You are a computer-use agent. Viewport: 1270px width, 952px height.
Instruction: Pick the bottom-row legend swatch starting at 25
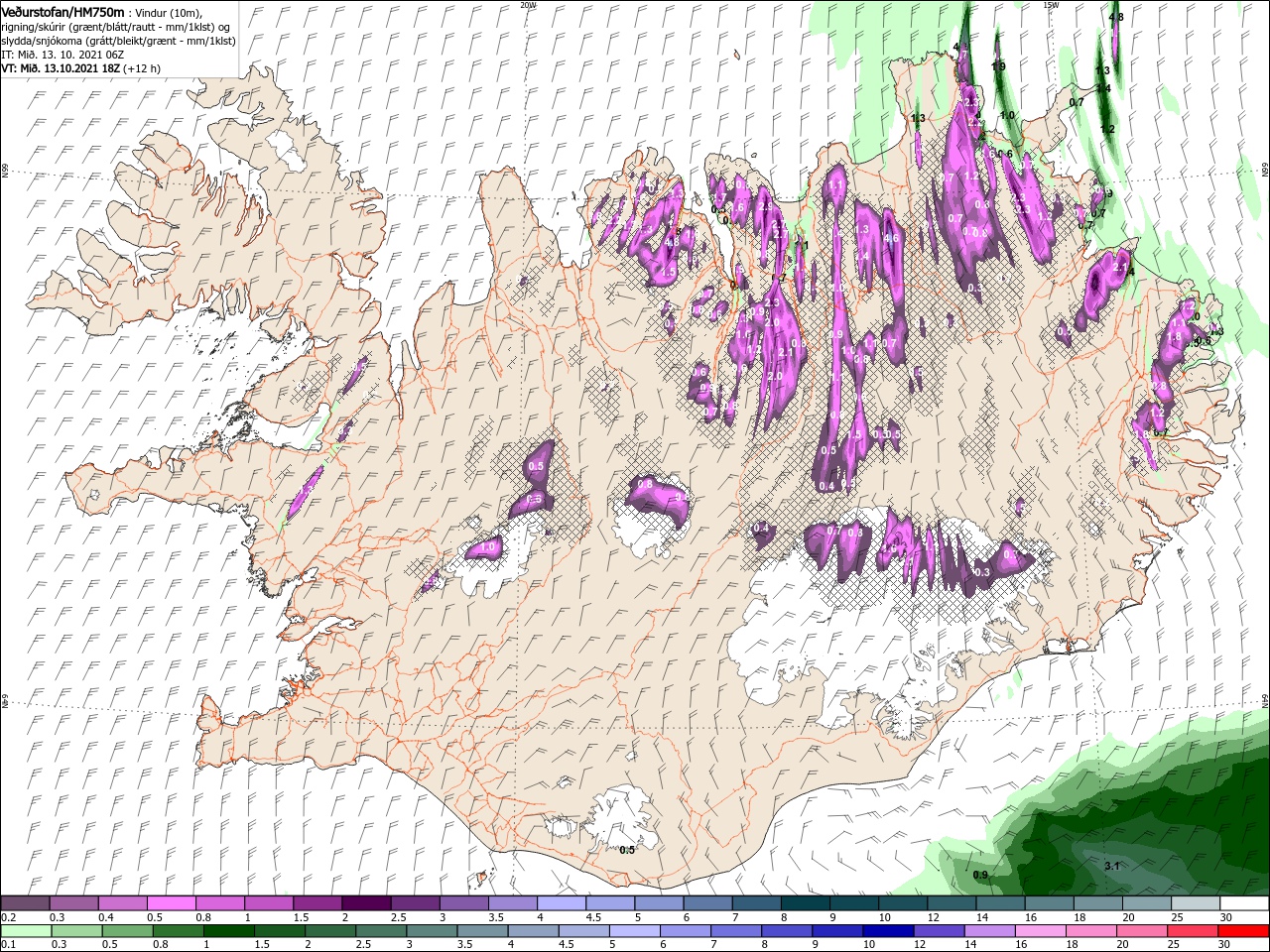click(x=1194, y=931)
